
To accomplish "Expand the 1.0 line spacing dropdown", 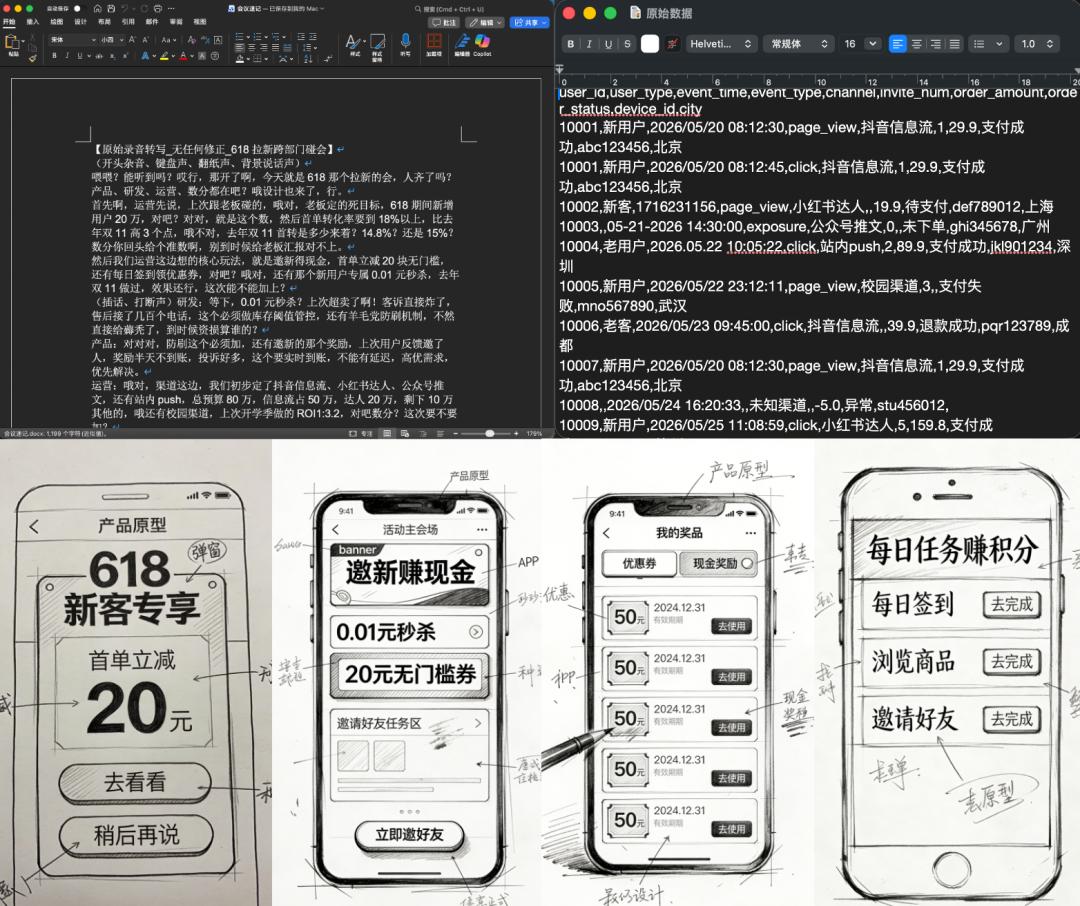I will (x=1036, y=44).
